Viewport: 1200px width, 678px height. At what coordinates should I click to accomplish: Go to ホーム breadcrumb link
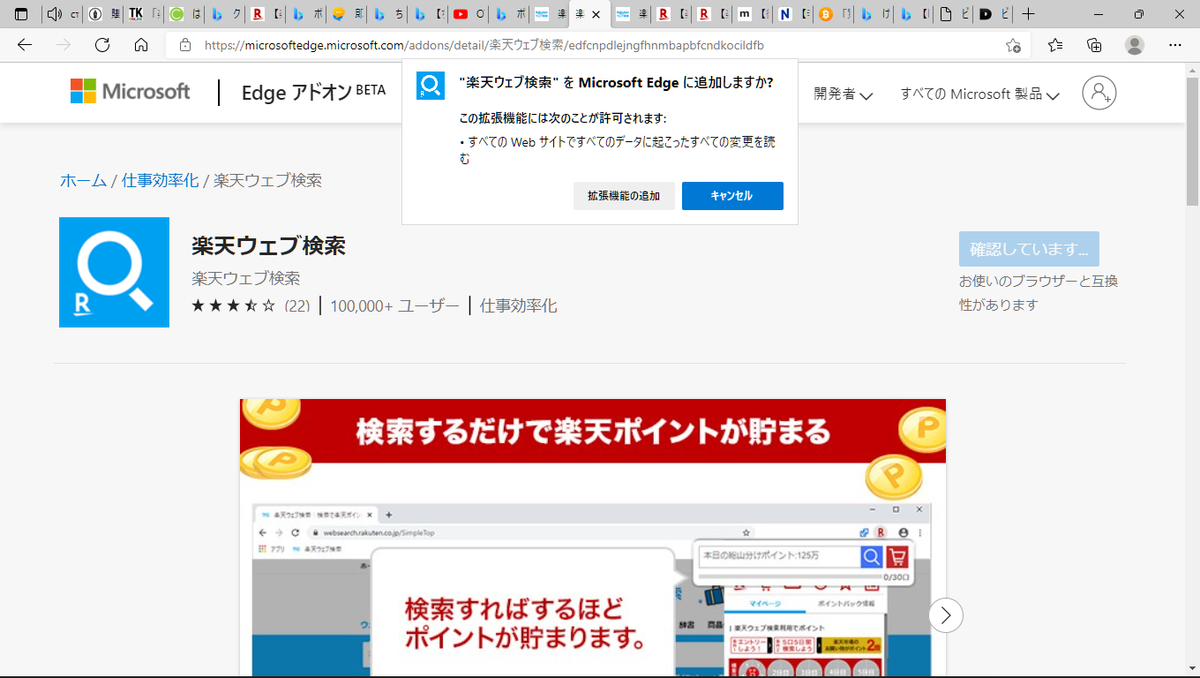tap(83, 181)
